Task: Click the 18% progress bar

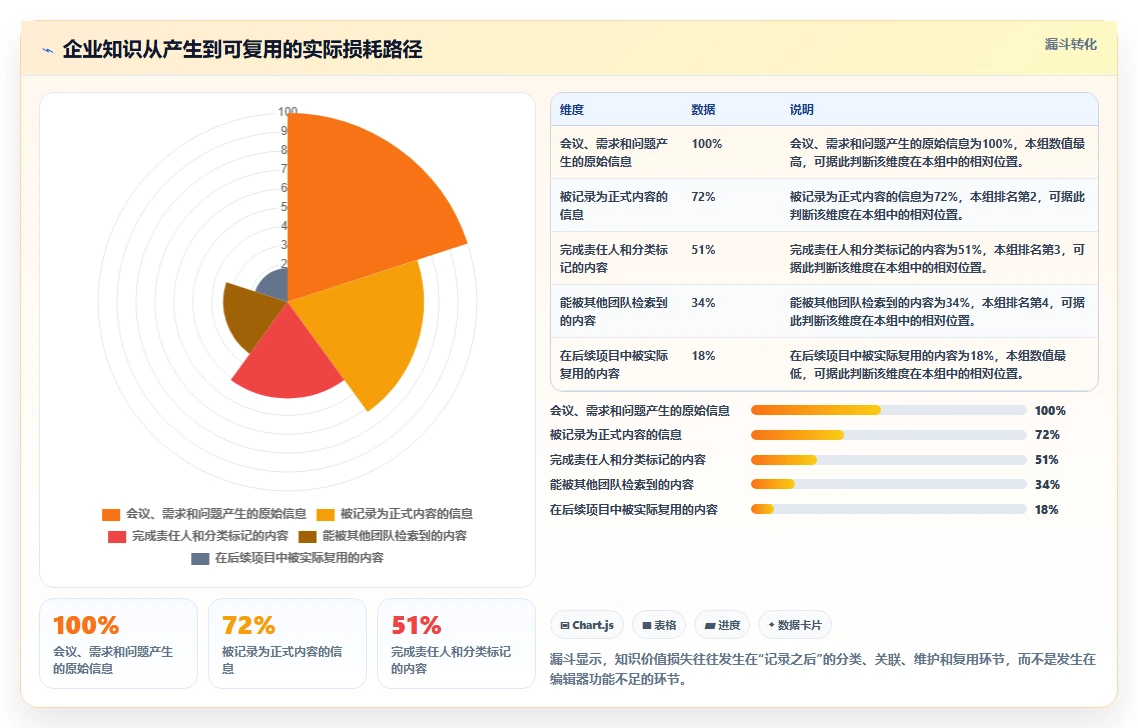Action: coord(888,510)
